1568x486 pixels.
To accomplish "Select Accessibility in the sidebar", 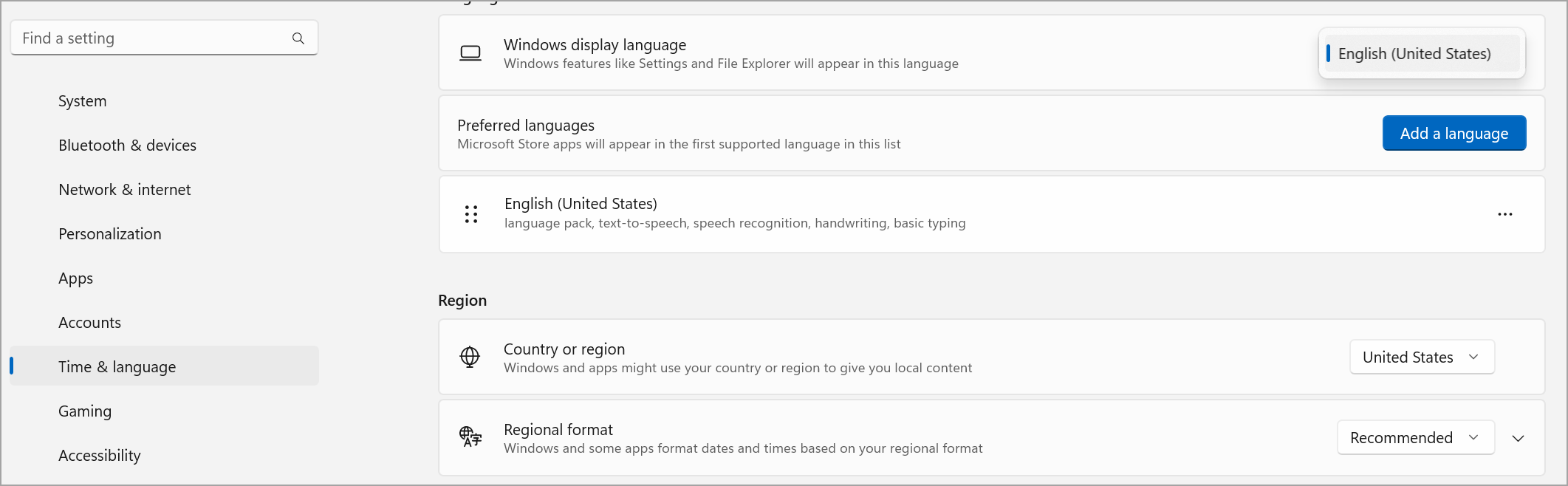I will point(99,455).
